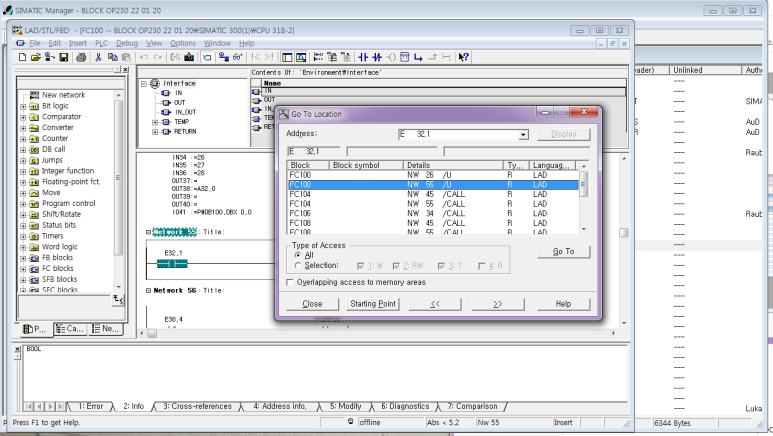The width and height of the screenshot is (773, 436).
Task: Collapse Network 56 section
Action: tap(148, 291)
